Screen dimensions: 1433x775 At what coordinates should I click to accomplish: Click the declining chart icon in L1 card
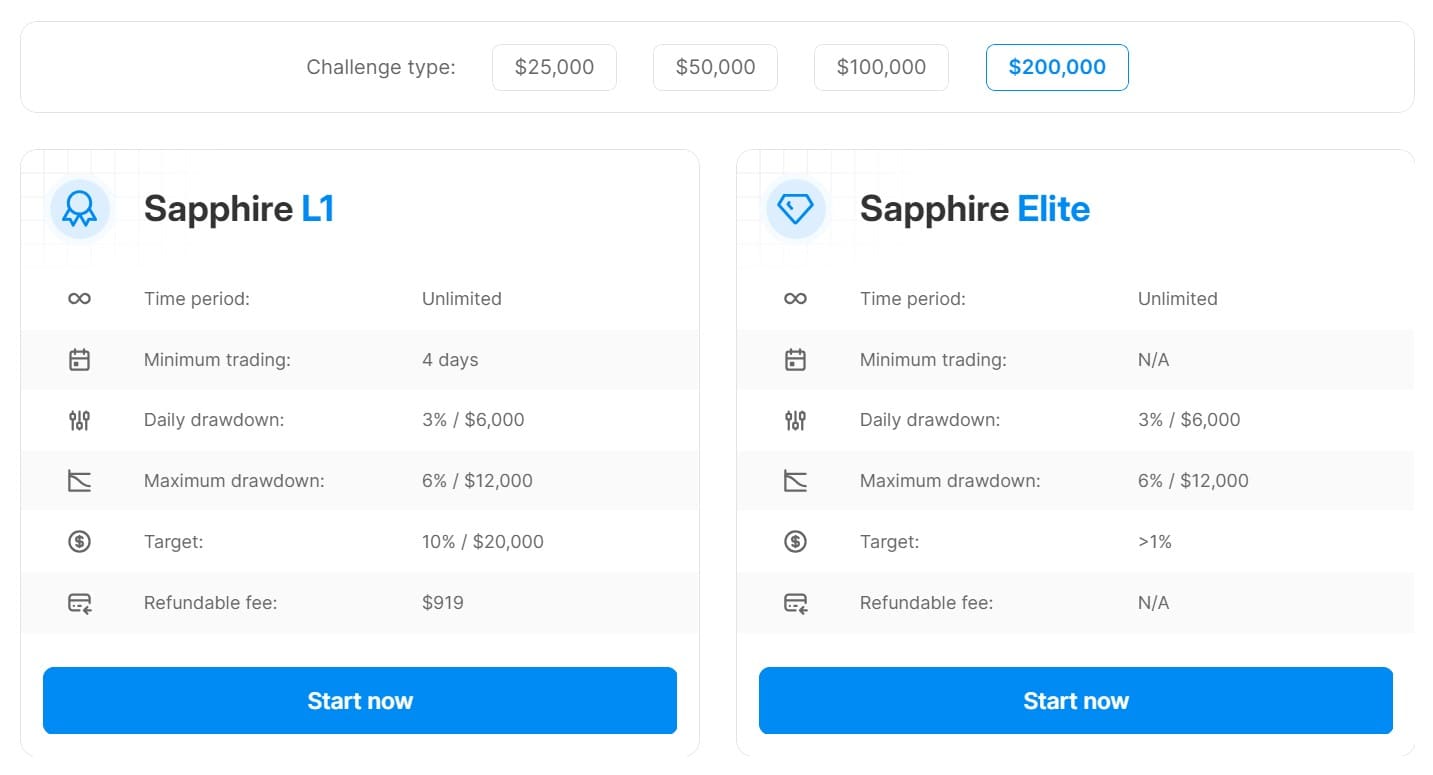[80, 481]
